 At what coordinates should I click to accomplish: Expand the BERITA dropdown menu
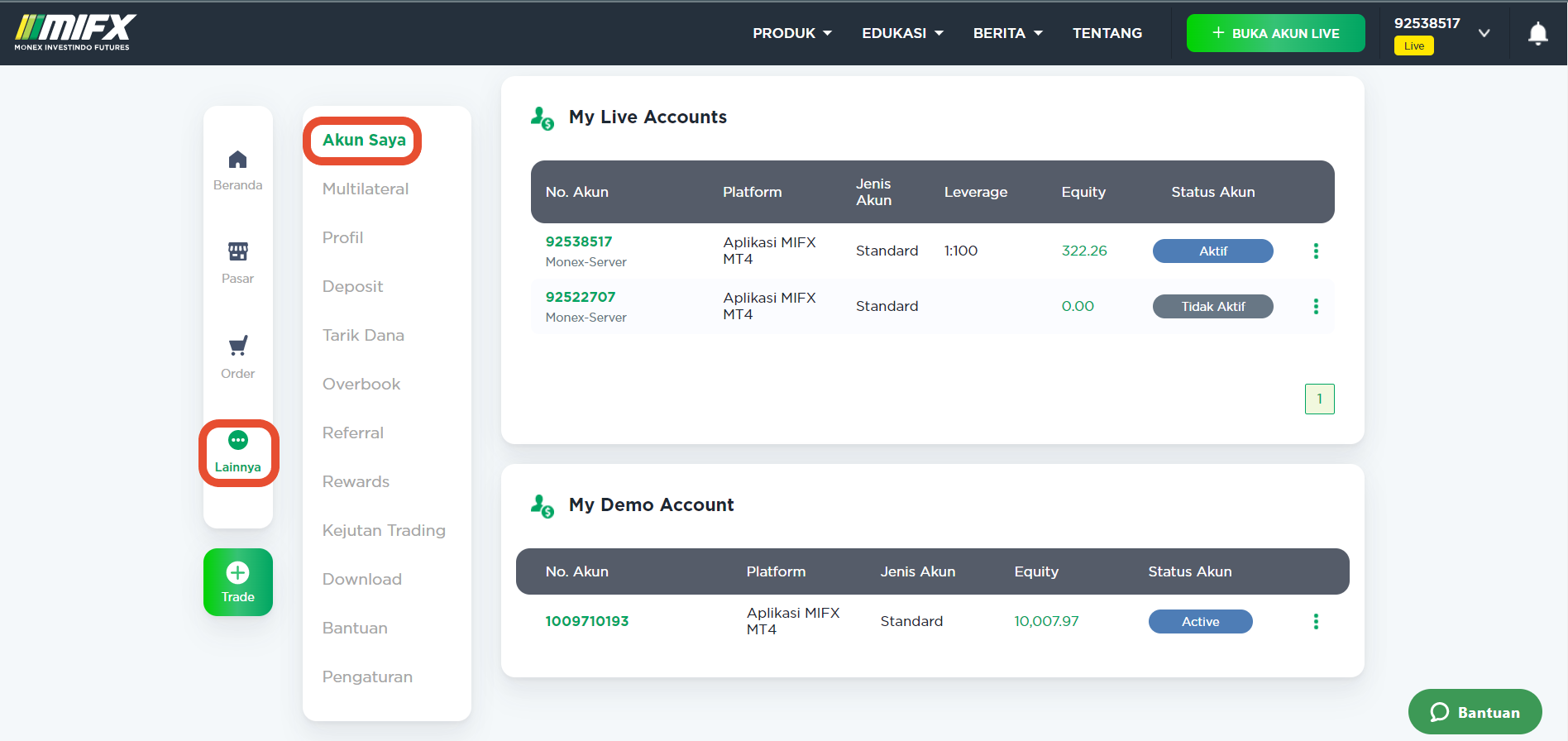[x=1008, y=33]
